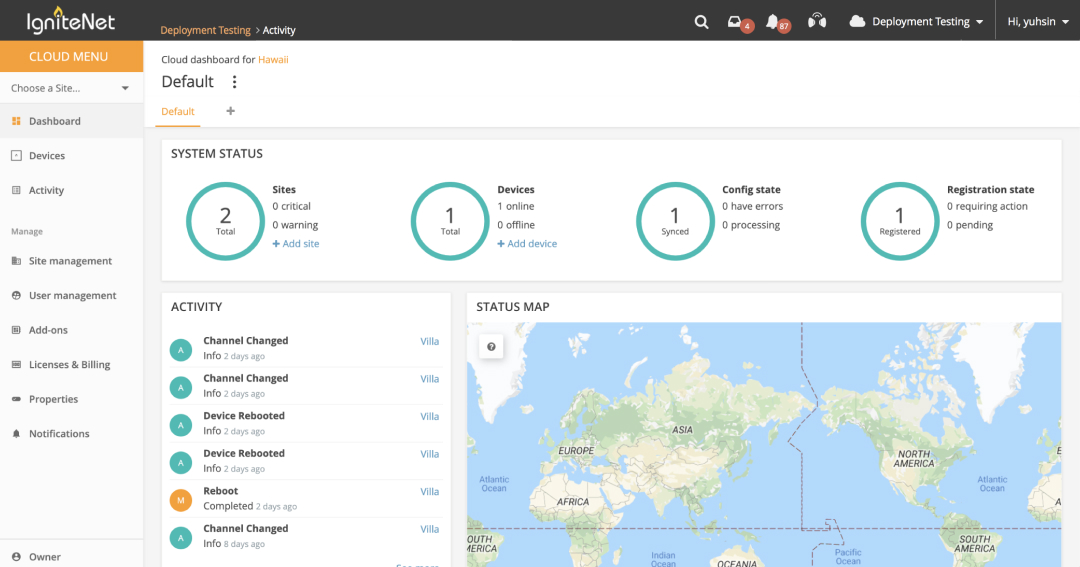Click the ASIA label on status map
Viewport: 1080px width, 567px height.
(x=682, y=430)
